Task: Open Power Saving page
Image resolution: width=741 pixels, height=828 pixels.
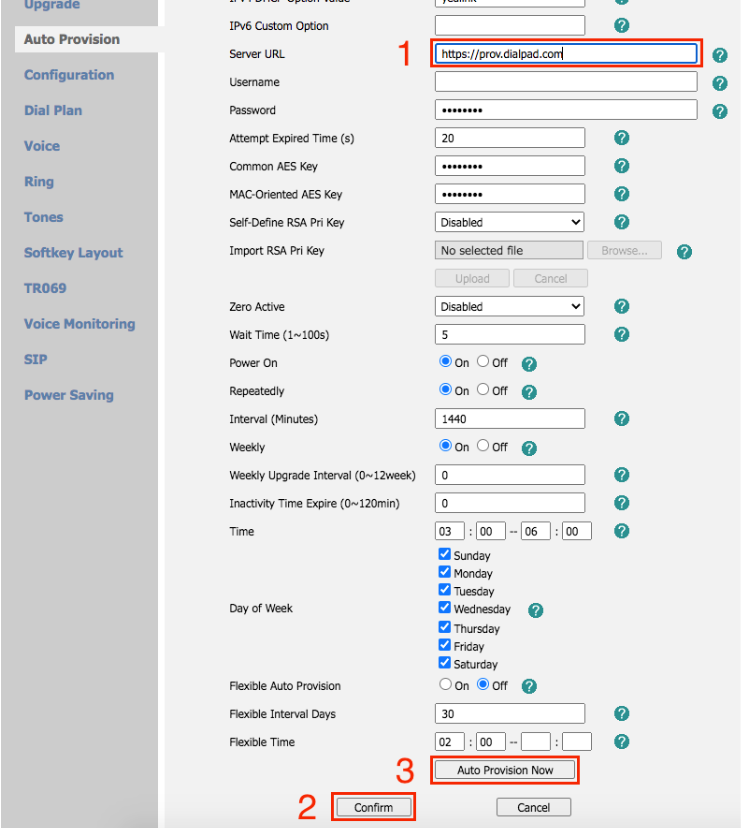Action: (x=69, y=395)
